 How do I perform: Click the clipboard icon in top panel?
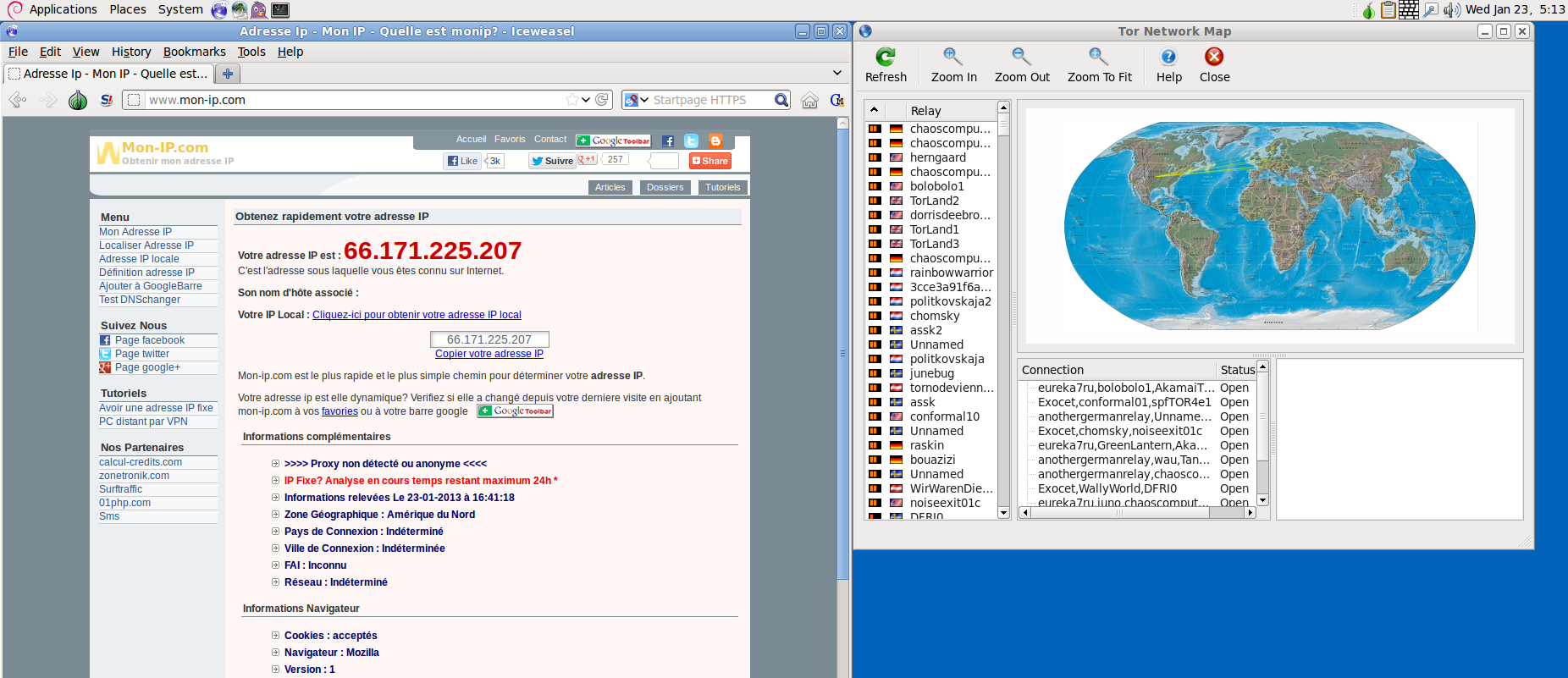point(1389,10)
